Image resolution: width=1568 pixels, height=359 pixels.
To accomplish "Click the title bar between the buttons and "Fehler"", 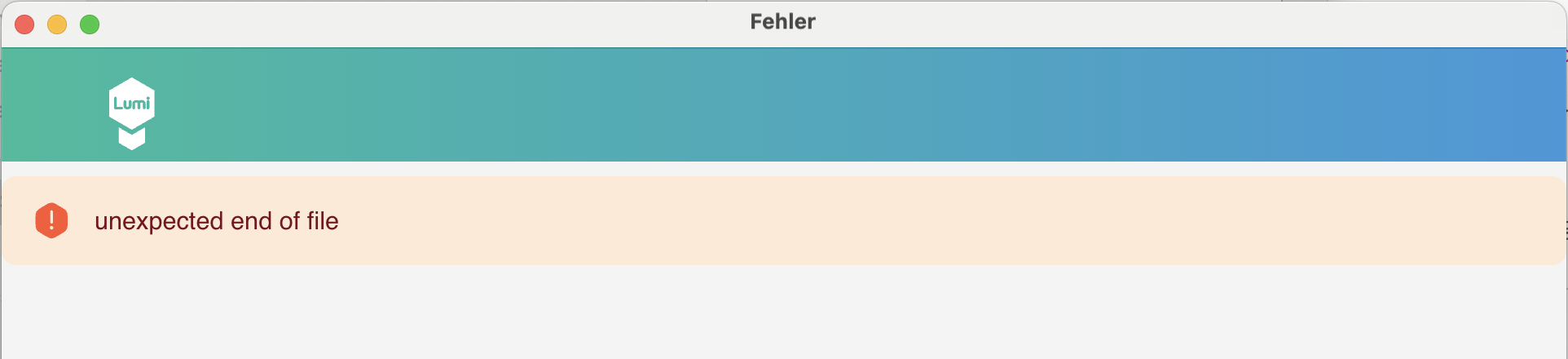I will point(407,23).
